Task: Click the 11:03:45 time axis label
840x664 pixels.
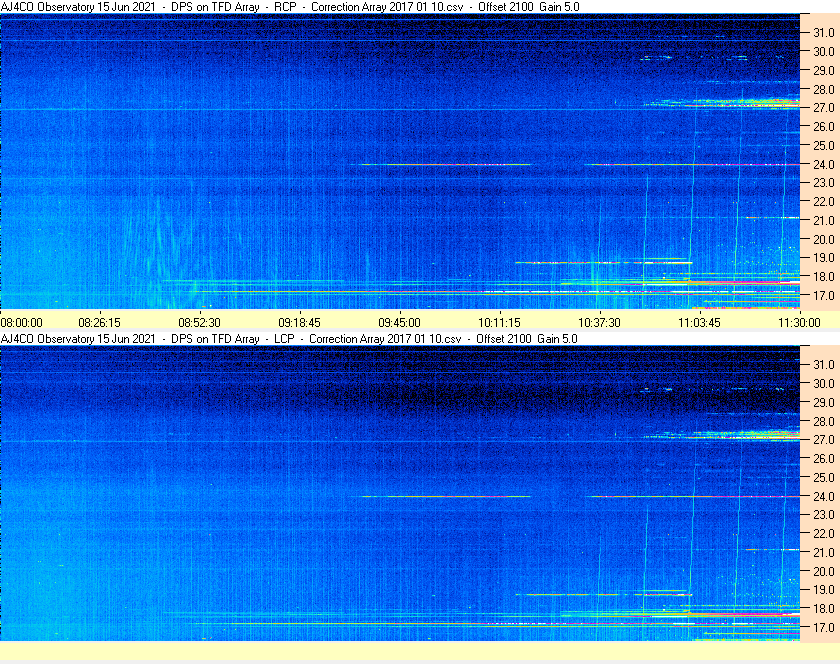Action: tap(700, 323)
